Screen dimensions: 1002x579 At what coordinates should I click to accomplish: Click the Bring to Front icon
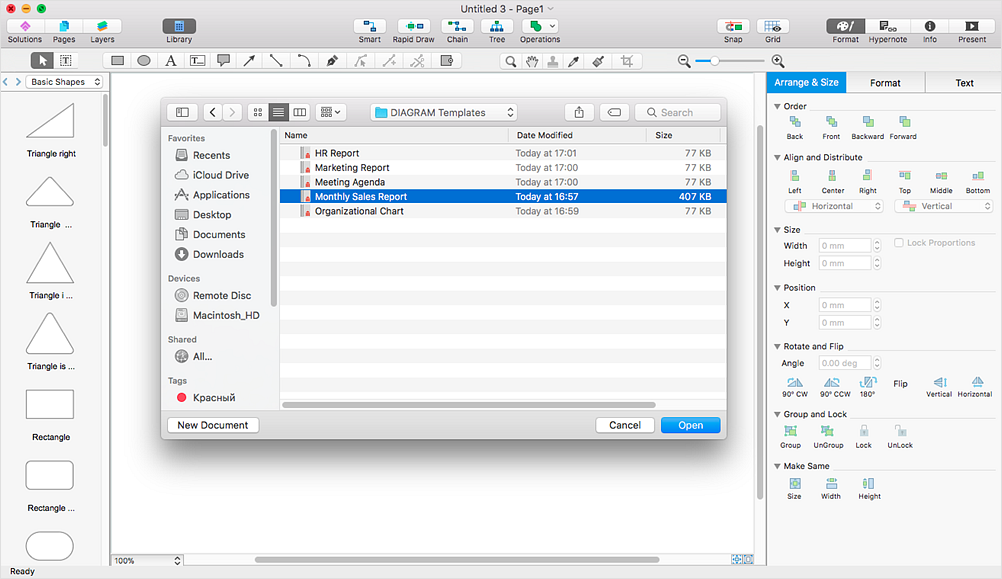coord(831,123)
